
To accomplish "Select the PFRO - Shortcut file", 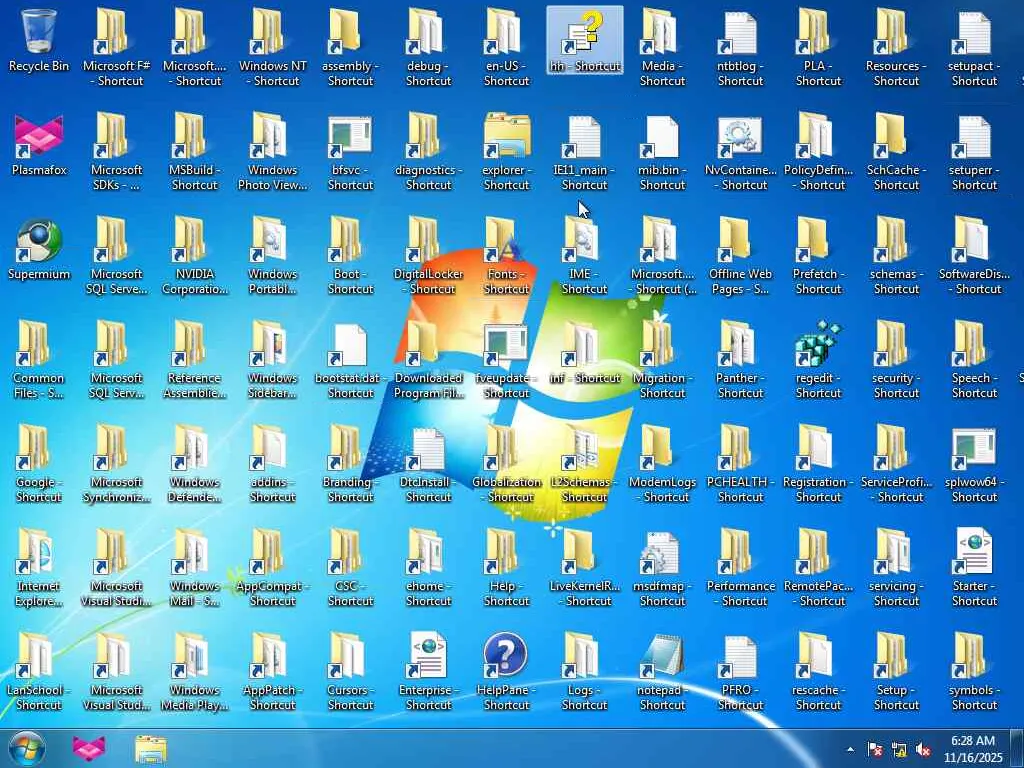I will 741,673.
